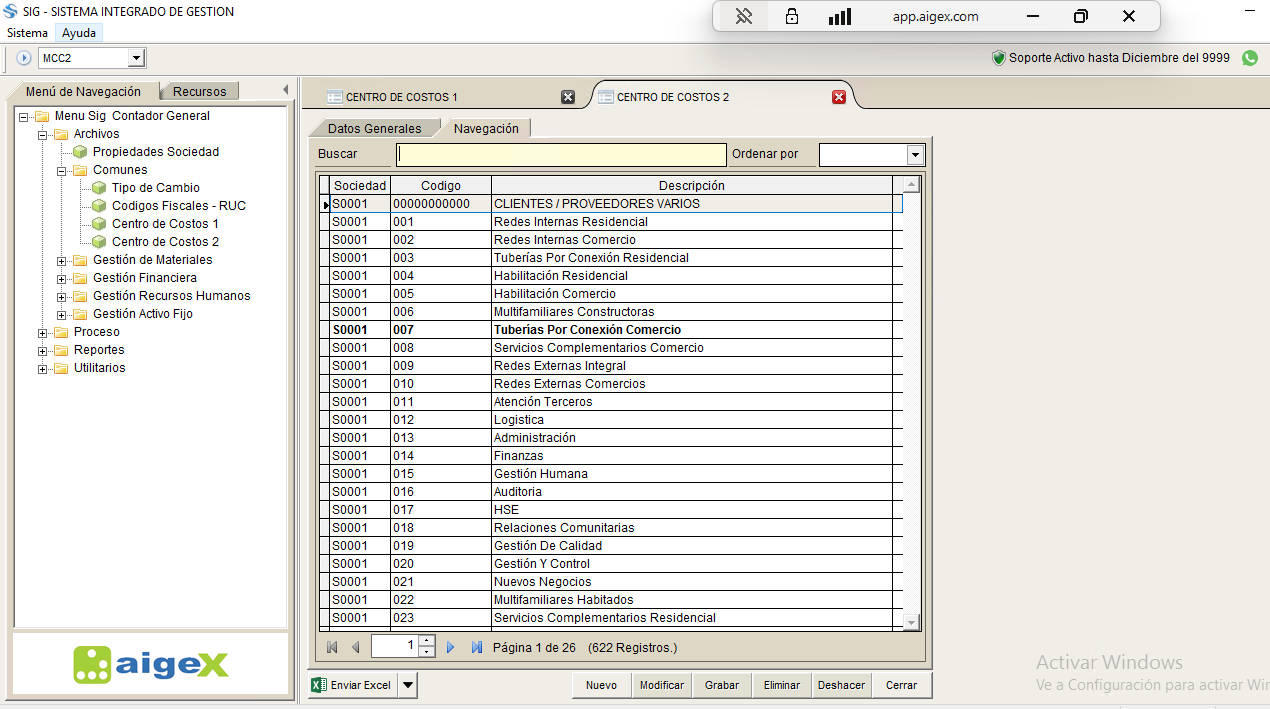The width and height of the screenshot is (1270, 709).
Task: Decrease page number with the spinner down arrow
Action: pyautogui.click(x=427, y=652)
